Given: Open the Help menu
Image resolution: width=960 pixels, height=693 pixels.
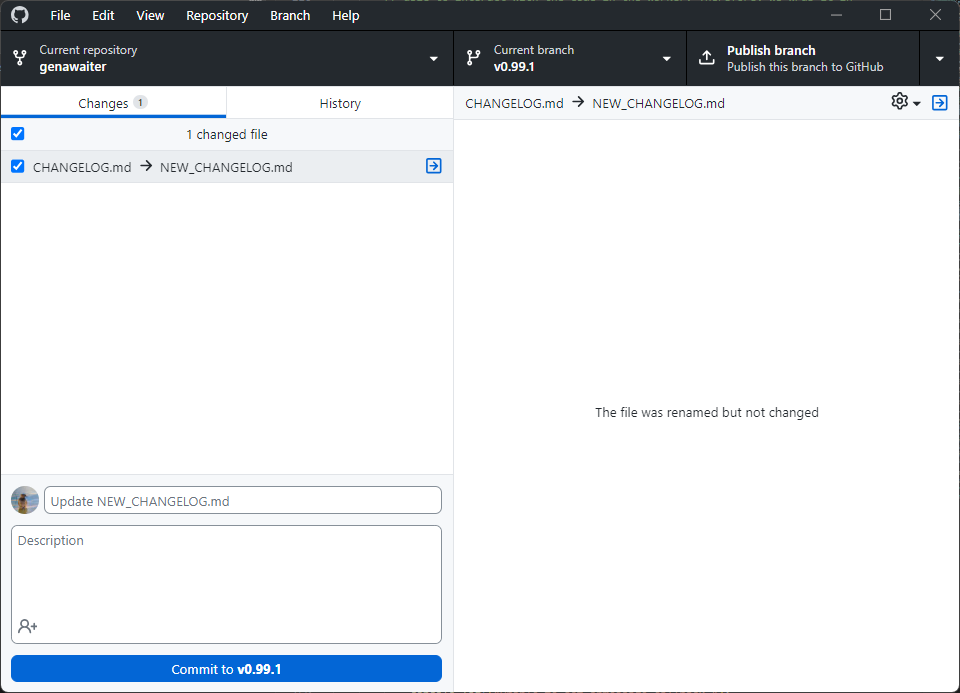Looking at the screenshot, I should (346, 15).
